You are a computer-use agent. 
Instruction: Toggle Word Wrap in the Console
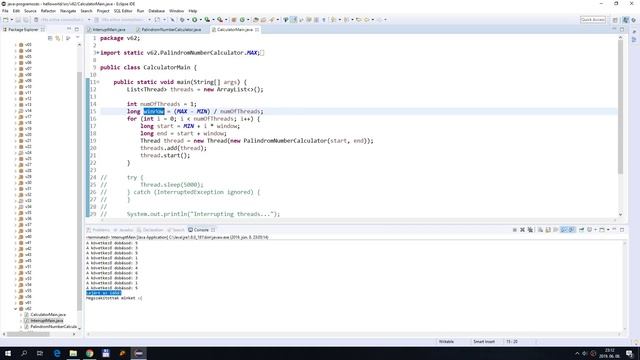pyautogui.click(x=556, y=230)
